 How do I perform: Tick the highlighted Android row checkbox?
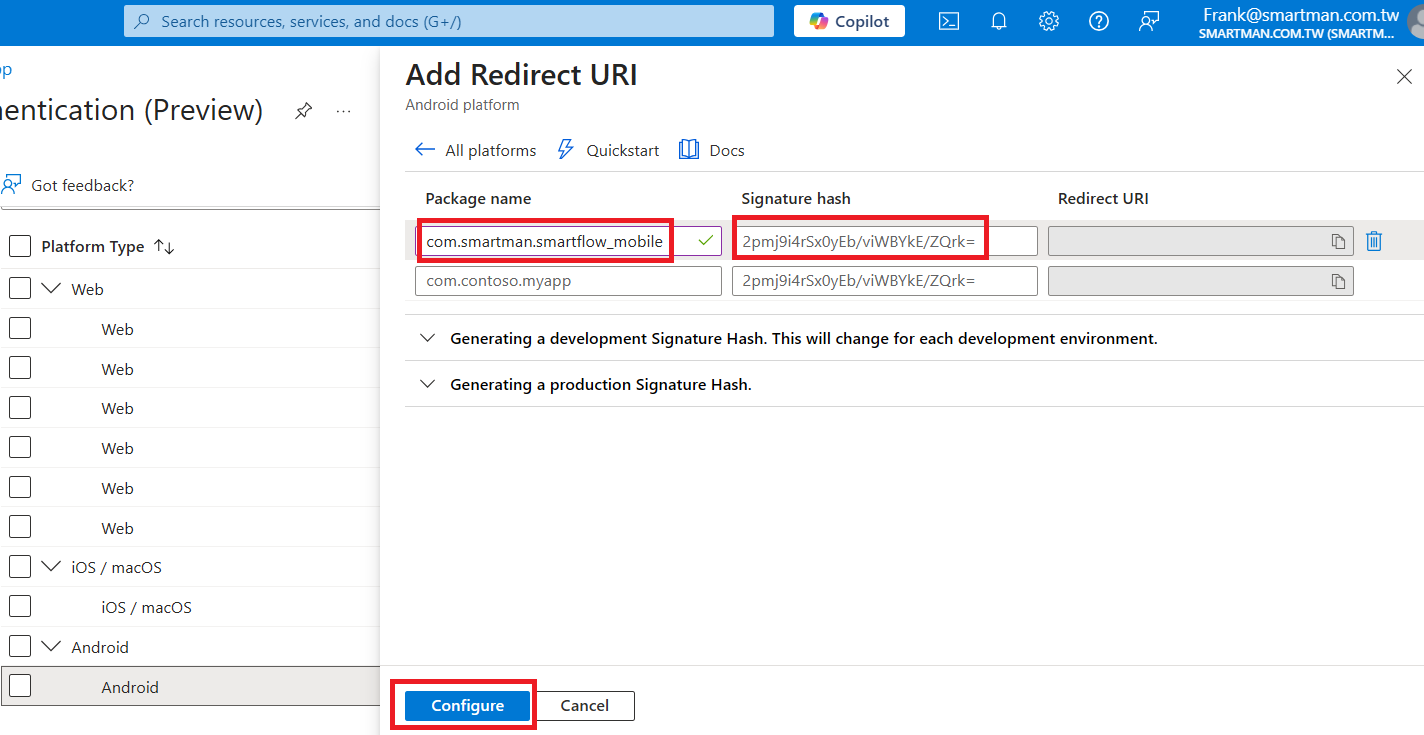click(20, 687)
